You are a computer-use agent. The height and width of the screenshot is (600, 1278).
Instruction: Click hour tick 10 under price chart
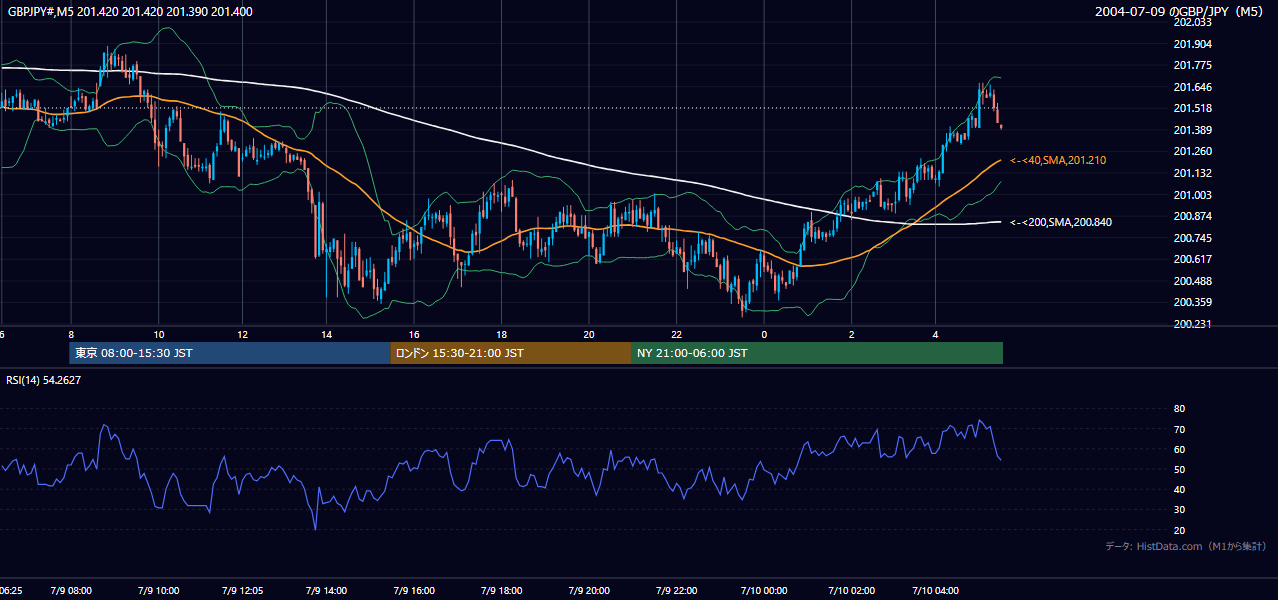(159, 334)
